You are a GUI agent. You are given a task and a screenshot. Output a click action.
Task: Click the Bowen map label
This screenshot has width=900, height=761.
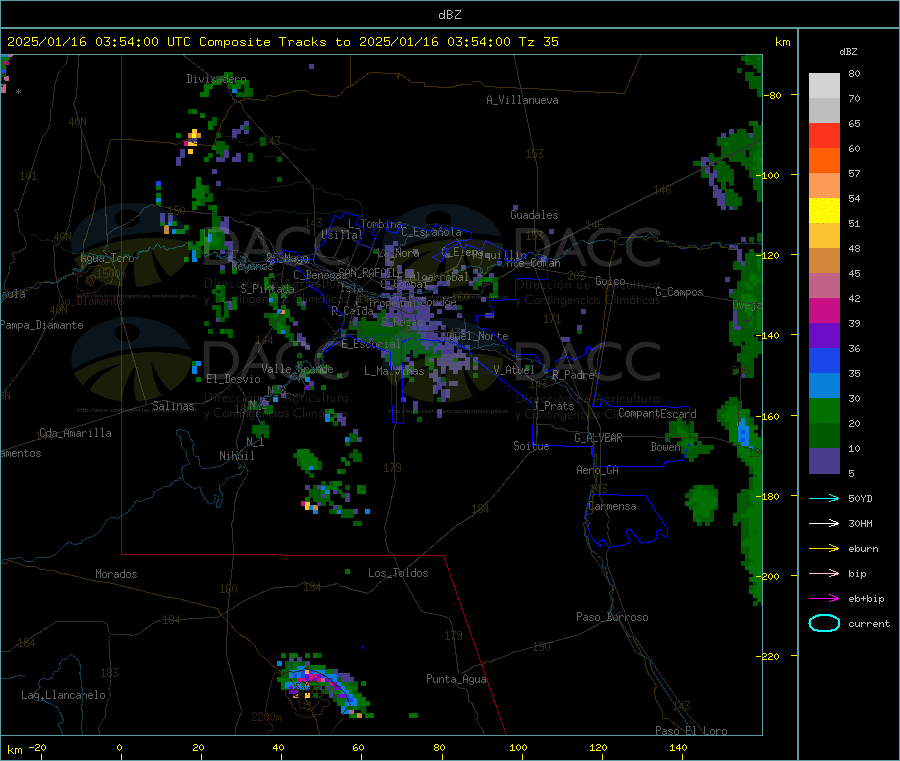click(x=666, y=447)
